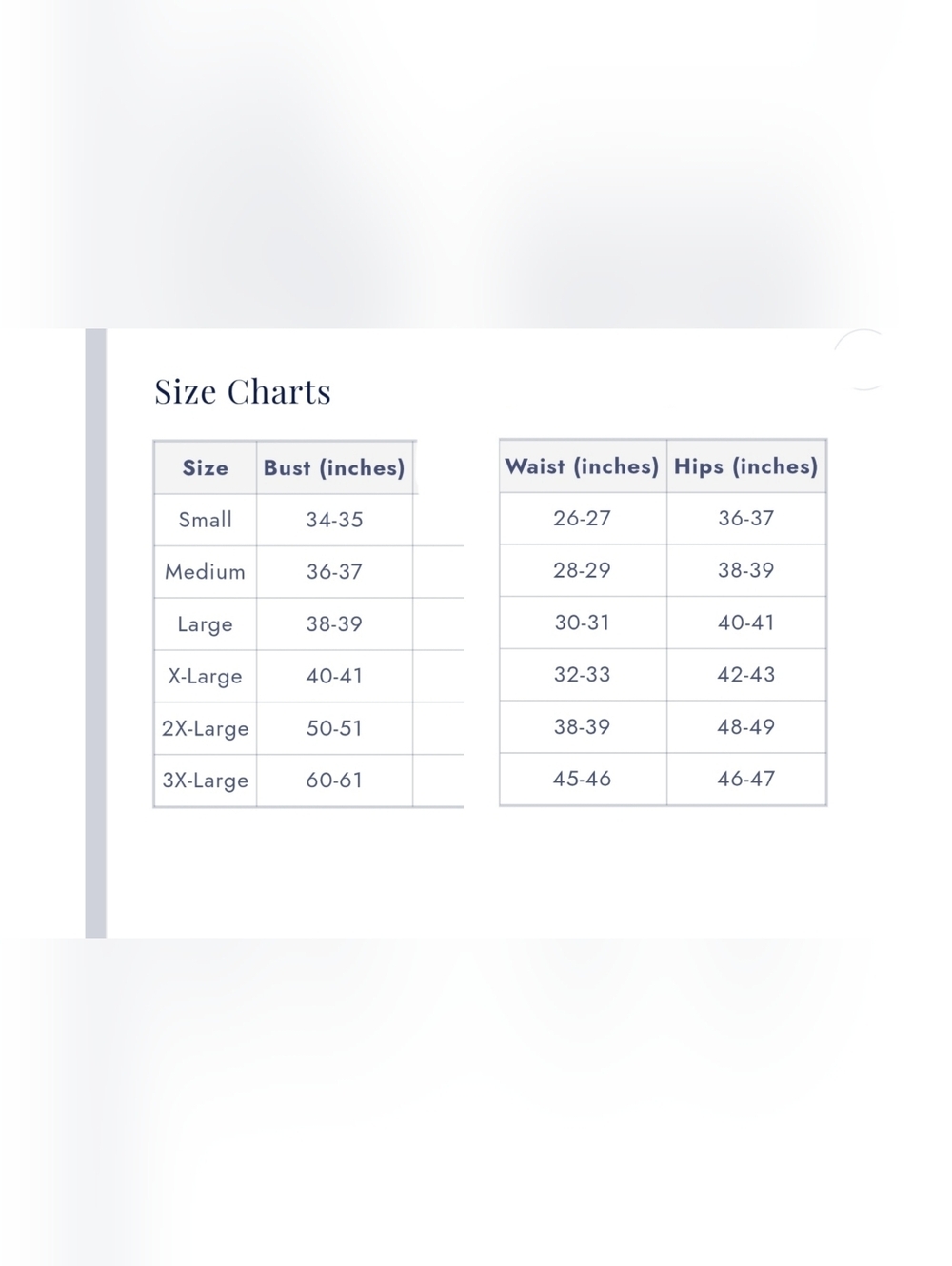Click the round button at top right
The height and width of the screenshot is (1266, 952).
point(863,360)
